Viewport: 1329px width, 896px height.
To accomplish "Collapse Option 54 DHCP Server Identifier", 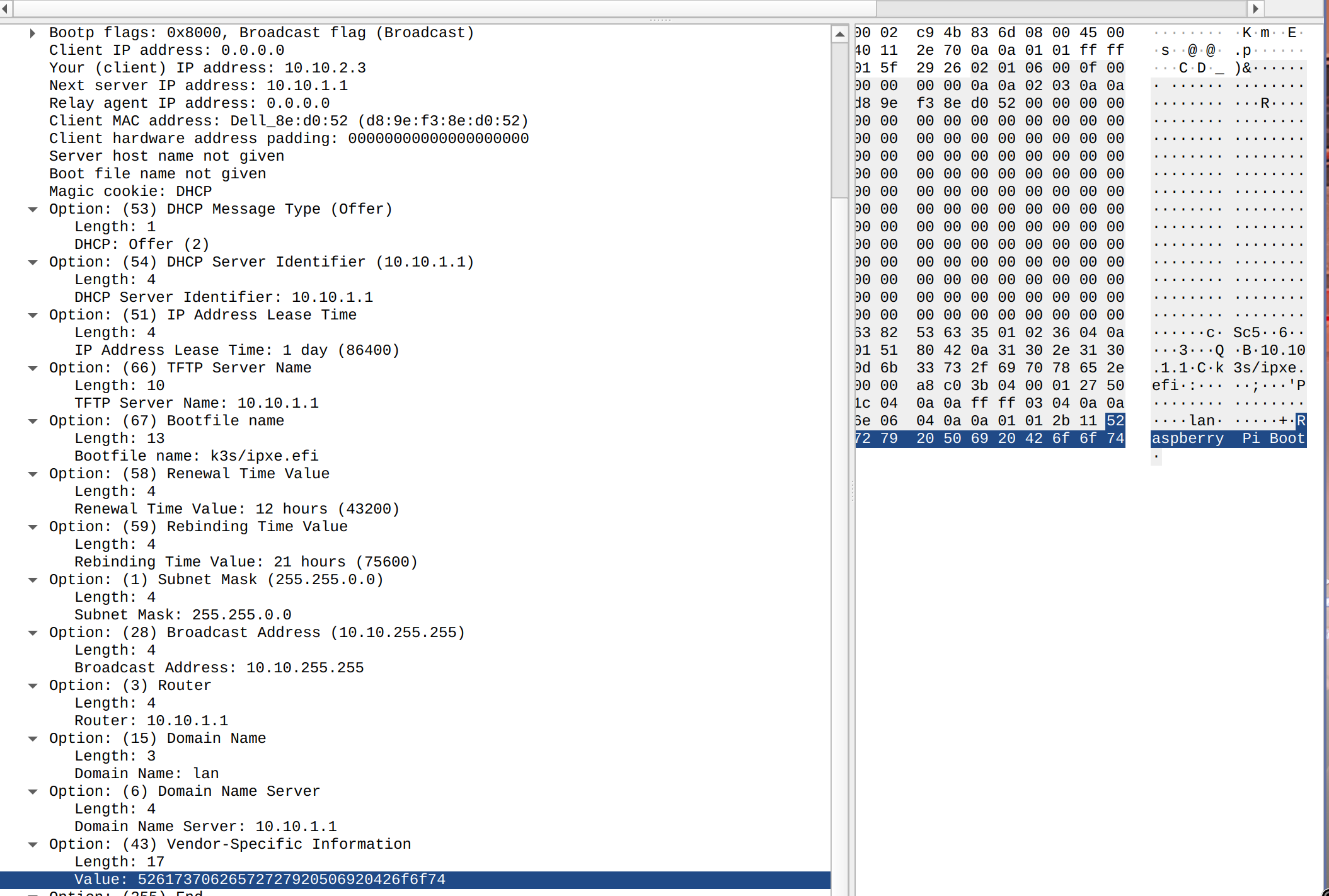I will click(32, 262).
